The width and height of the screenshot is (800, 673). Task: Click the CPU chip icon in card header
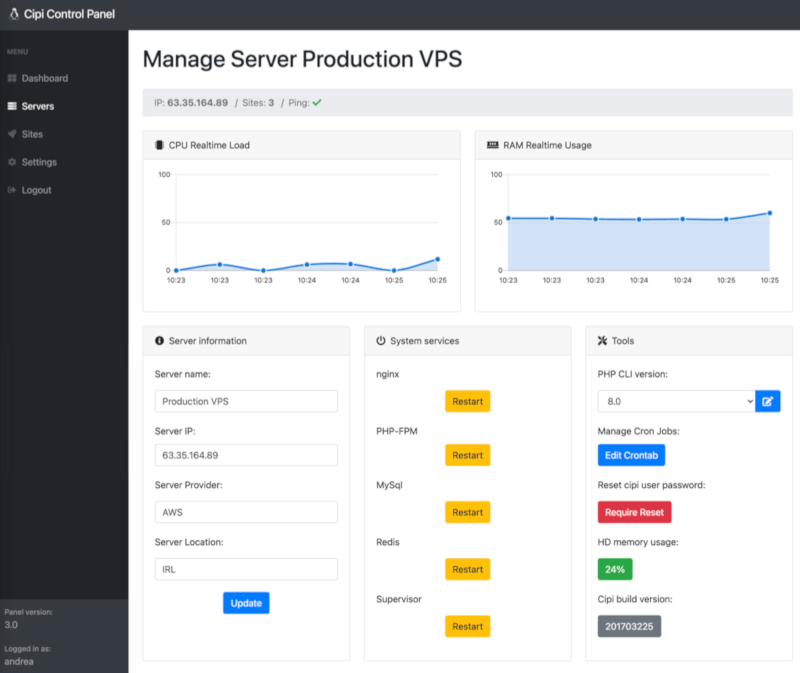tap(159, 145)
